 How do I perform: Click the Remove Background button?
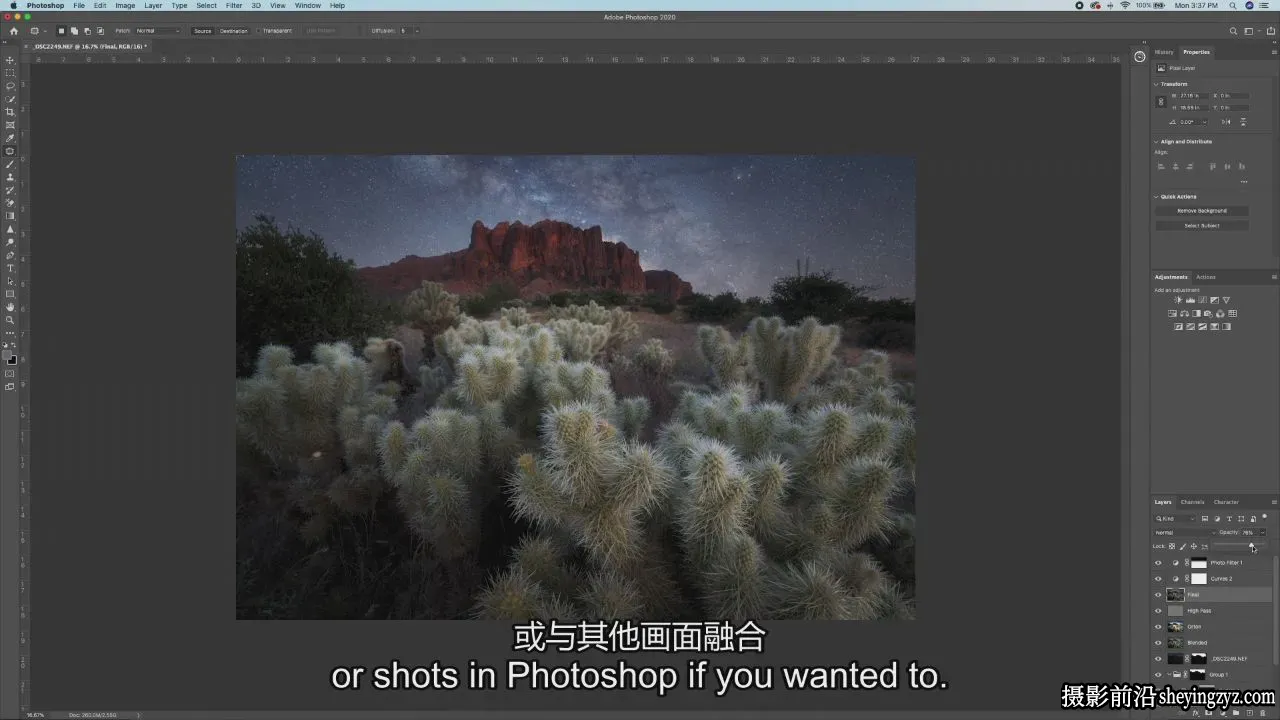pos(1202,211)
